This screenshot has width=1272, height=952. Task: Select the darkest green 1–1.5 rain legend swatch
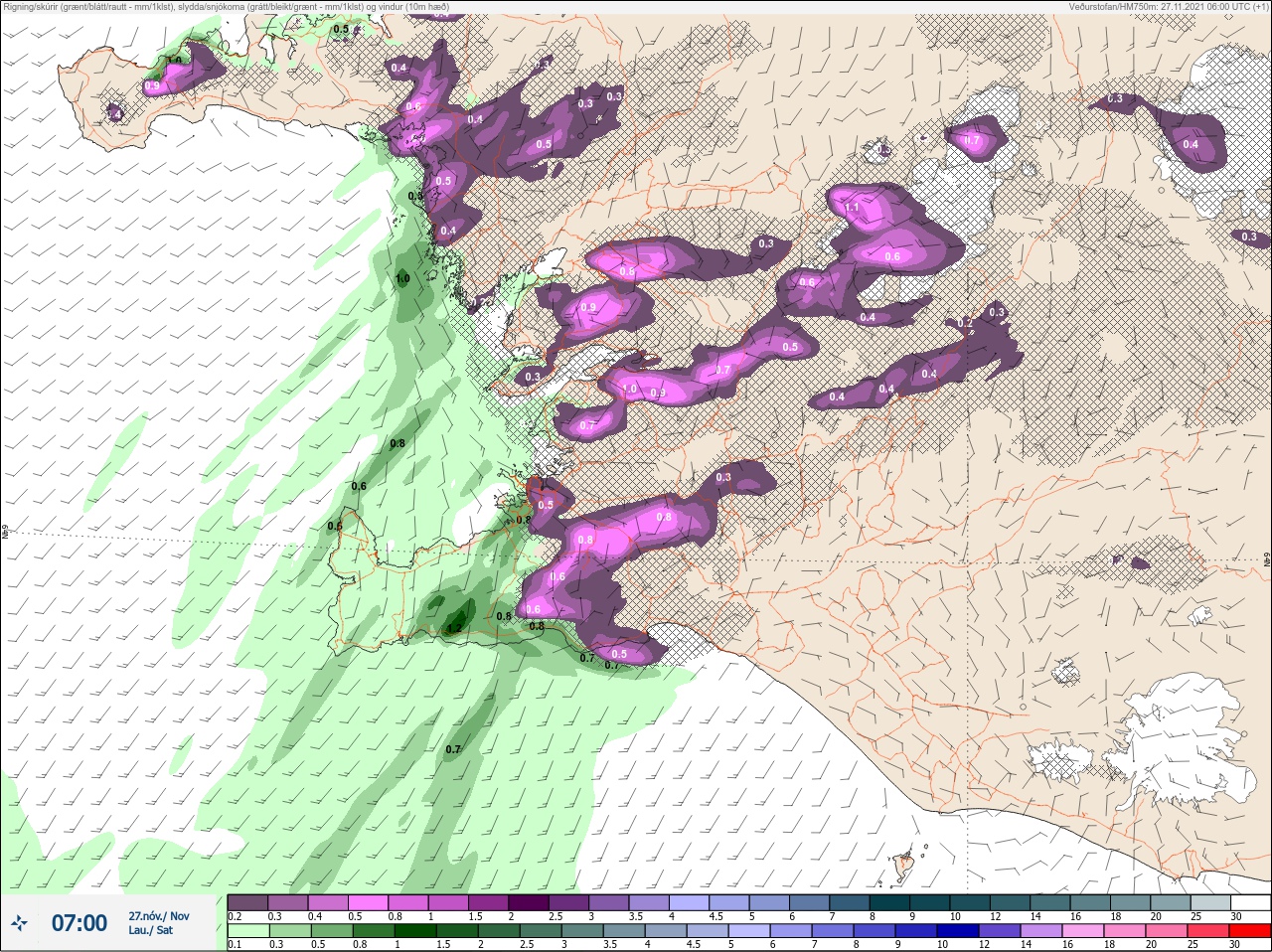(x=414, y=930)
